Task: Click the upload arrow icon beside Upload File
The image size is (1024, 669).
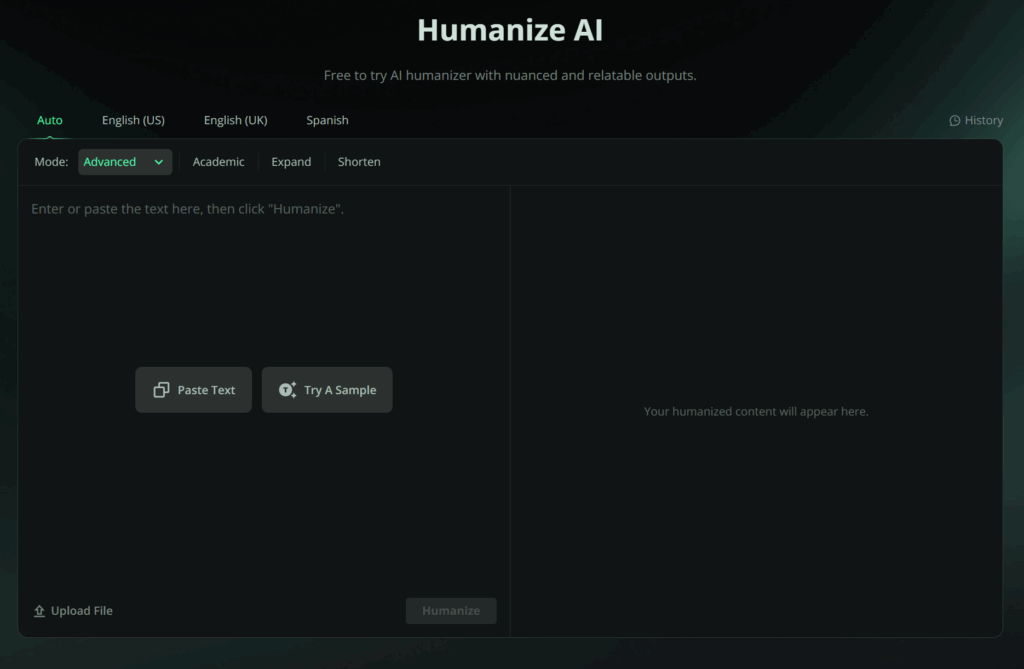Action: point(38,610)
